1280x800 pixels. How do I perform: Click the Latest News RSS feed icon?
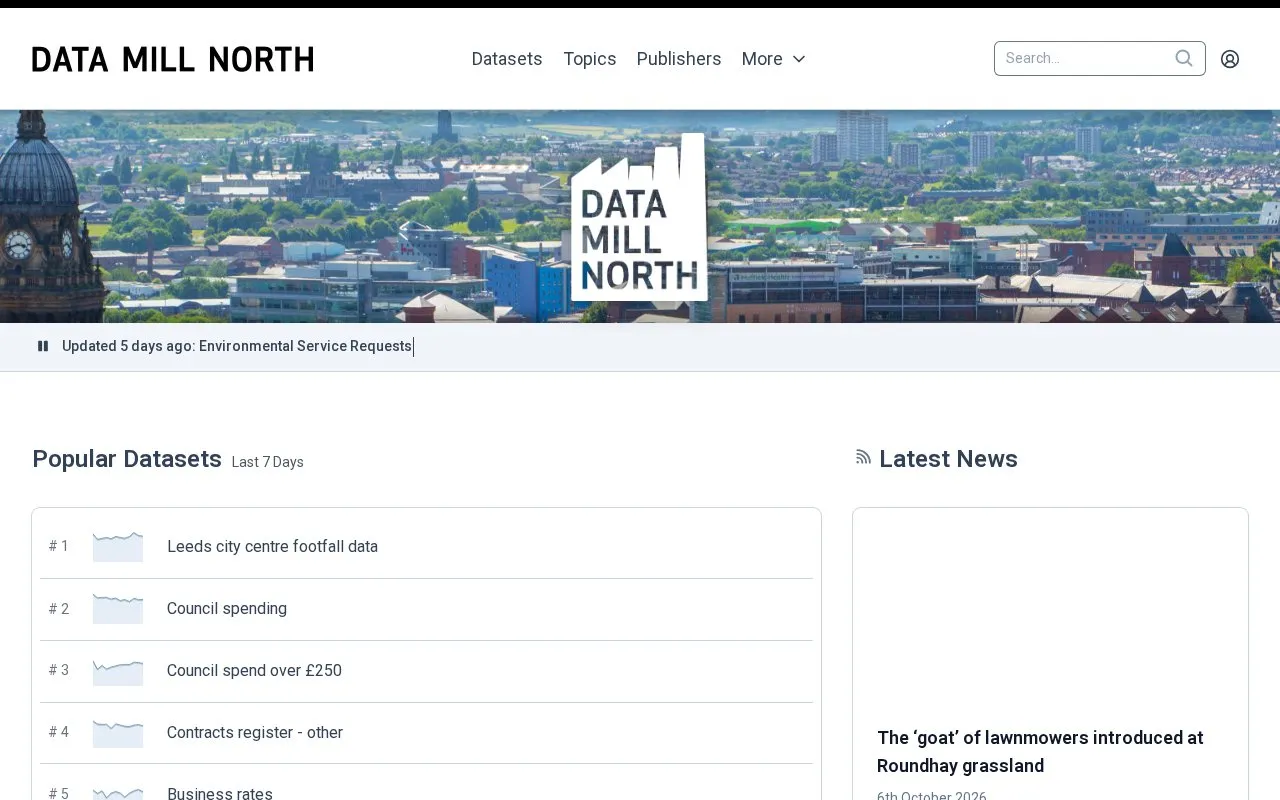pos(863,457)
